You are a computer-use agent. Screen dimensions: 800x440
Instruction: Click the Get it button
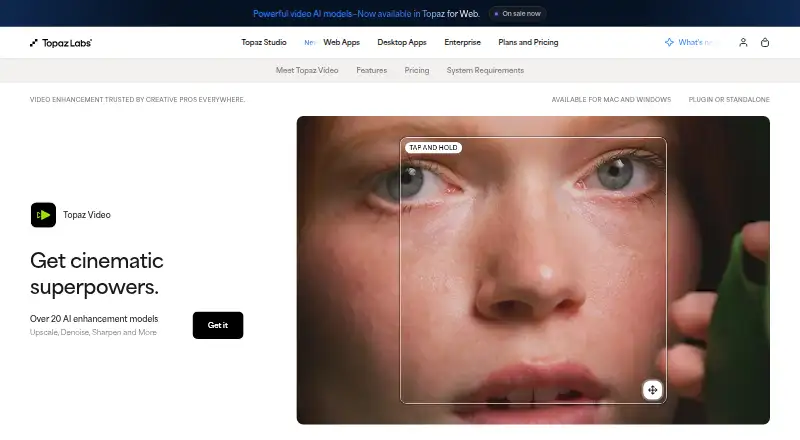[x=218, y=325]
